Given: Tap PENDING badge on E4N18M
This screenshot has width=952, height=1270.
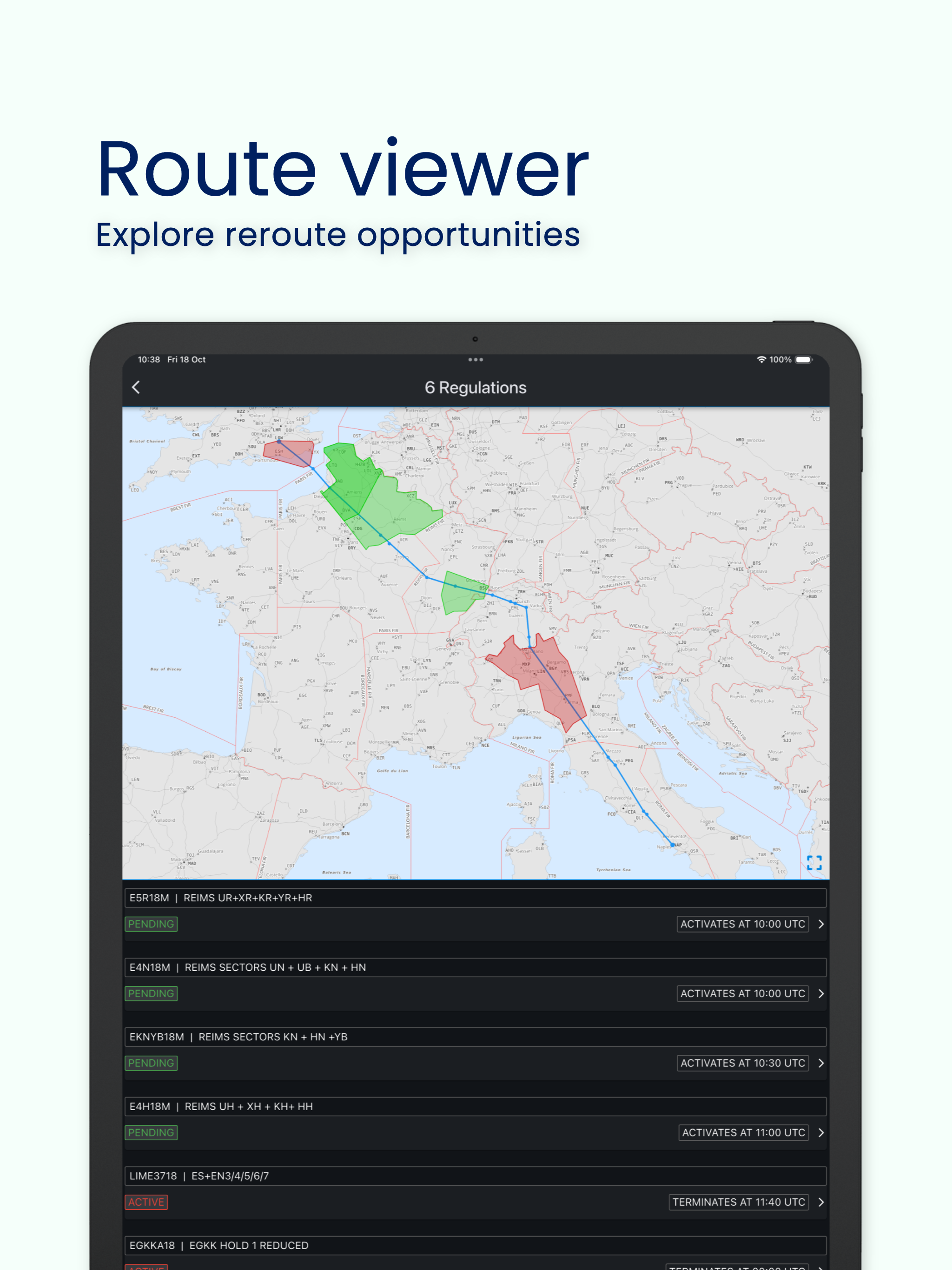Looking at the screenshot, I should pyautogui.click(x=151, y=993).
